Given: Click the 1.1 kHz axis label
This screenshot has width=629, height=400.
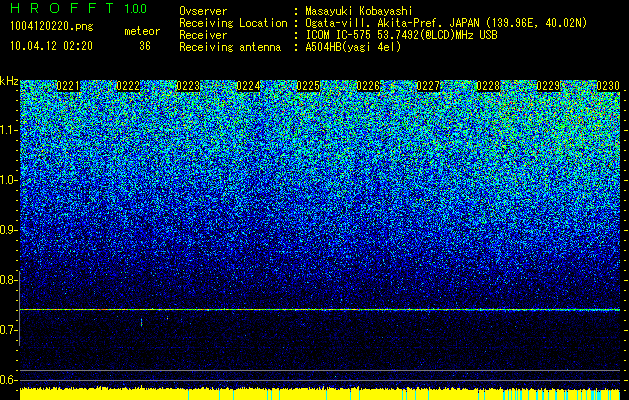Looking at the screenshot, I should [x=9, y=130].
